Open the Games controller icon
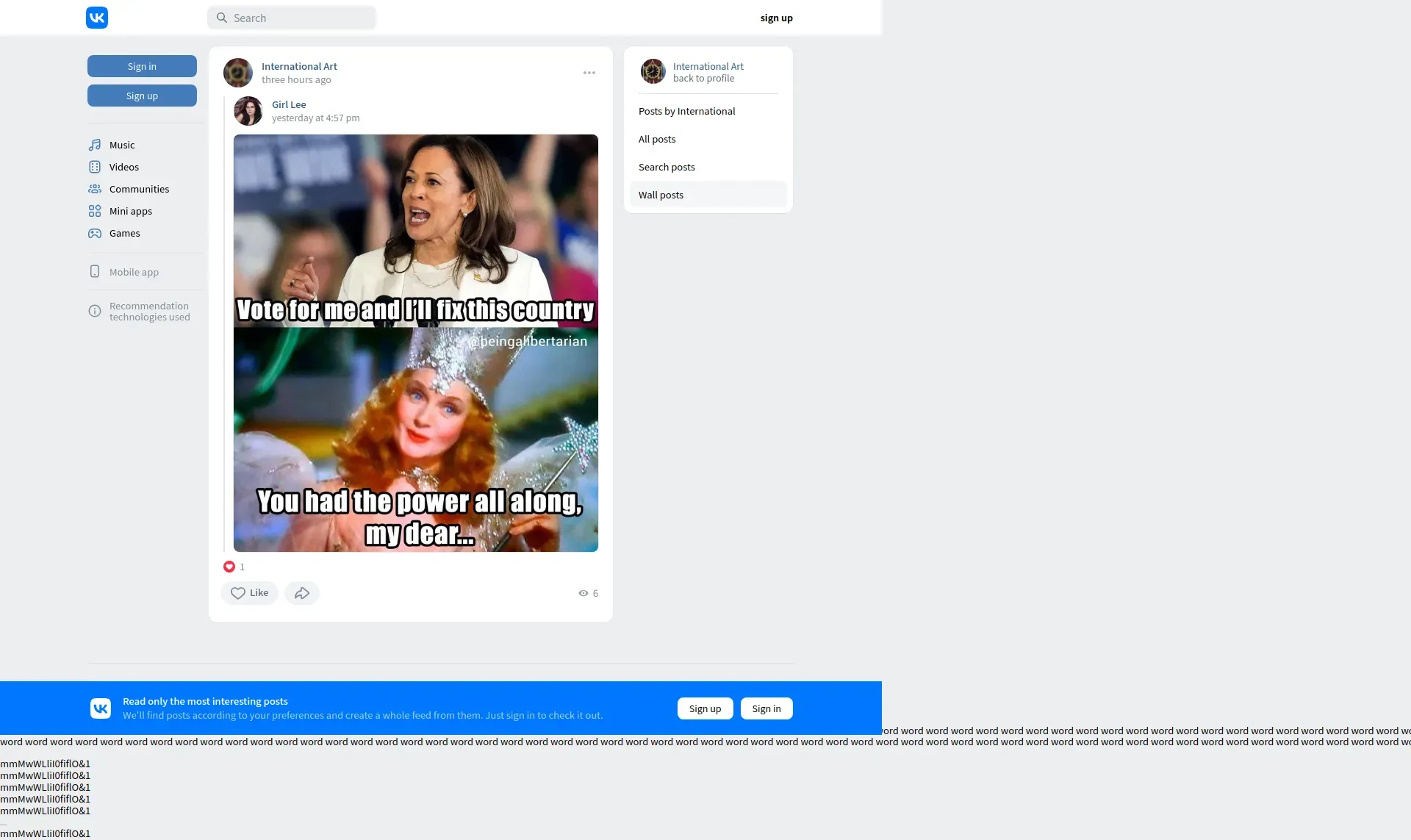 tap(95, 233)
